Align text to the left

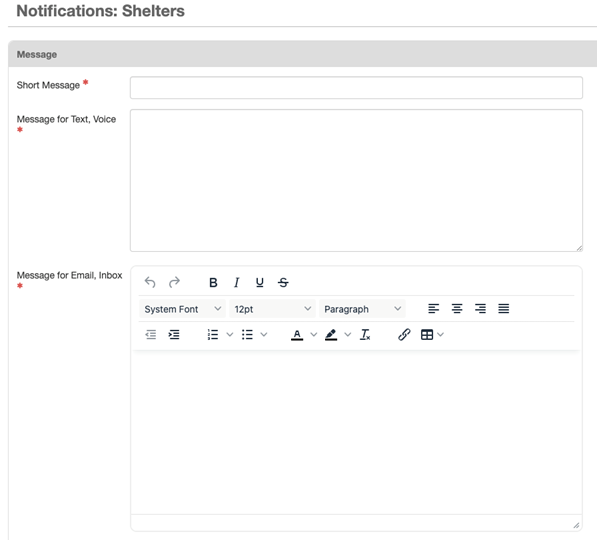click(433, 309)
